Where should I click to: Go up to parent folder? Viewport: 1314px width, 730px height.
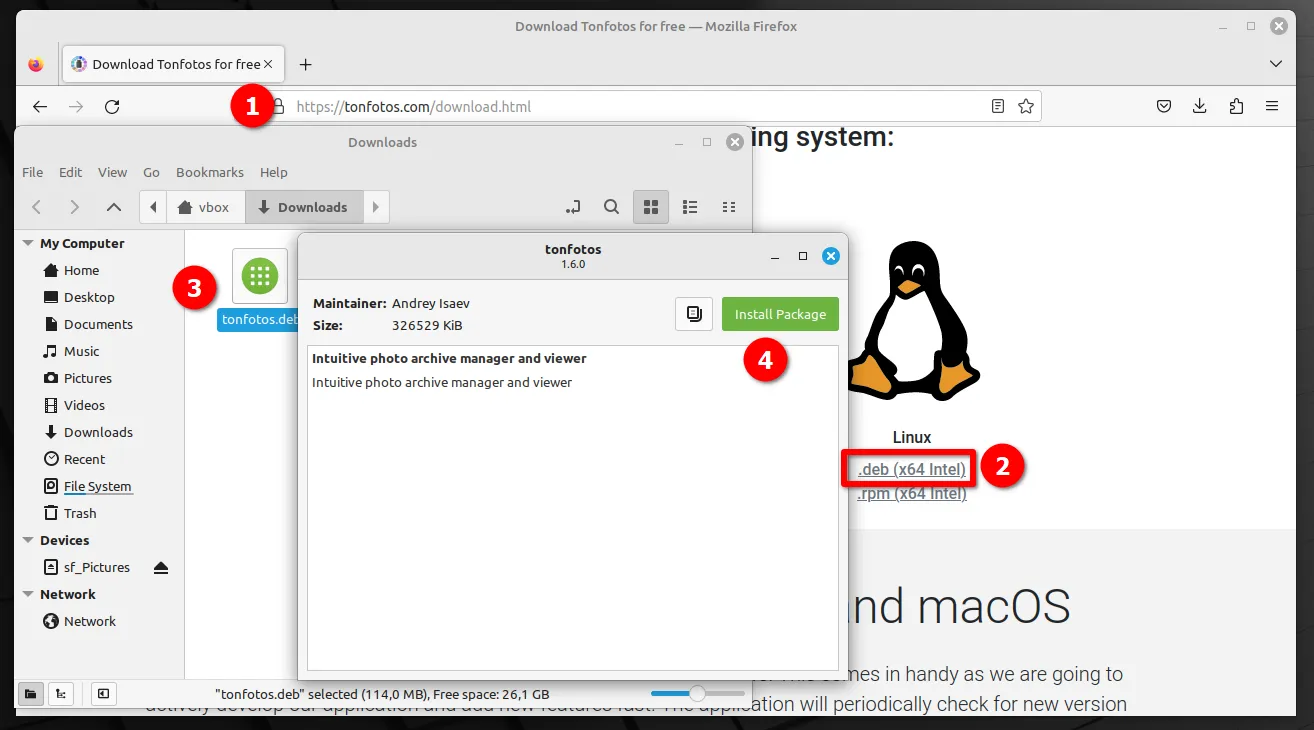[114, 207]
